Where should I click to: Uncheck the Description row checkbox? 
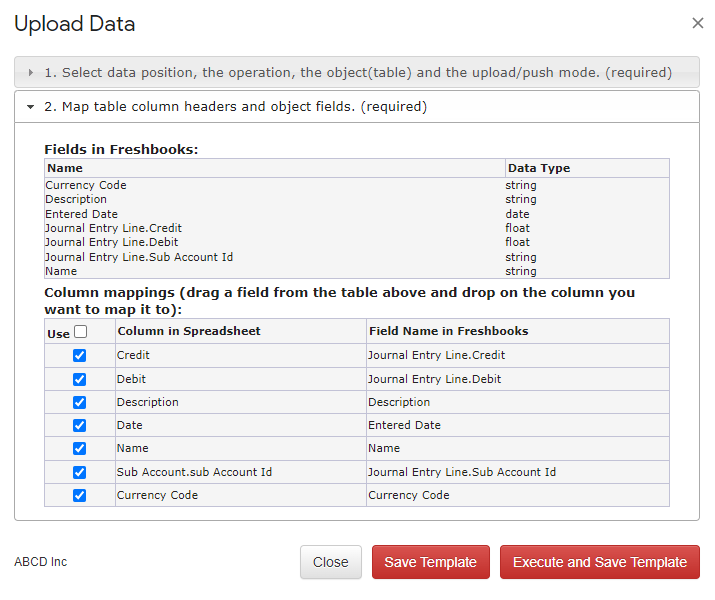pyautogui.click(x=79, y=402)
